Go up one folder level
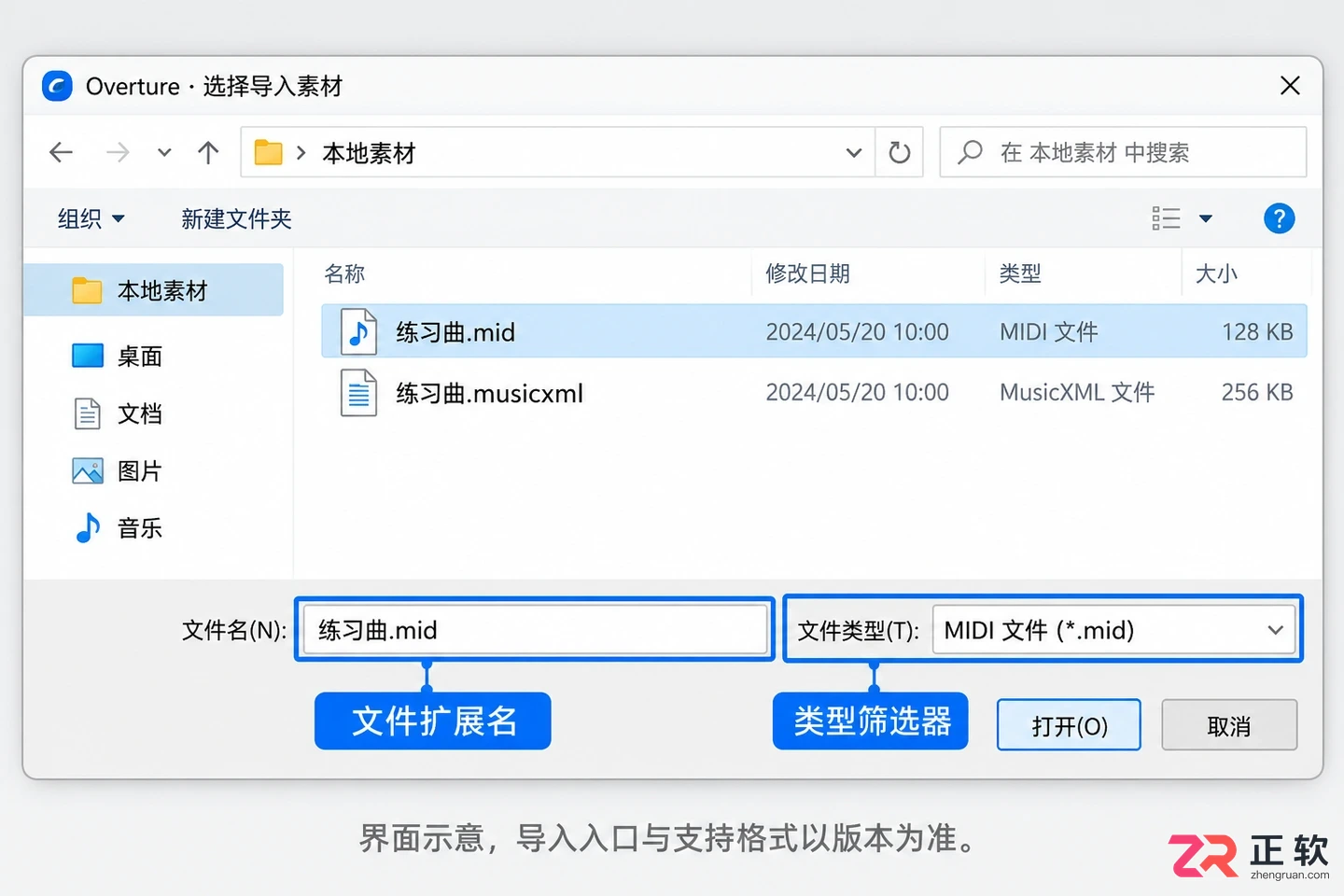 click(x=208, y=152)
